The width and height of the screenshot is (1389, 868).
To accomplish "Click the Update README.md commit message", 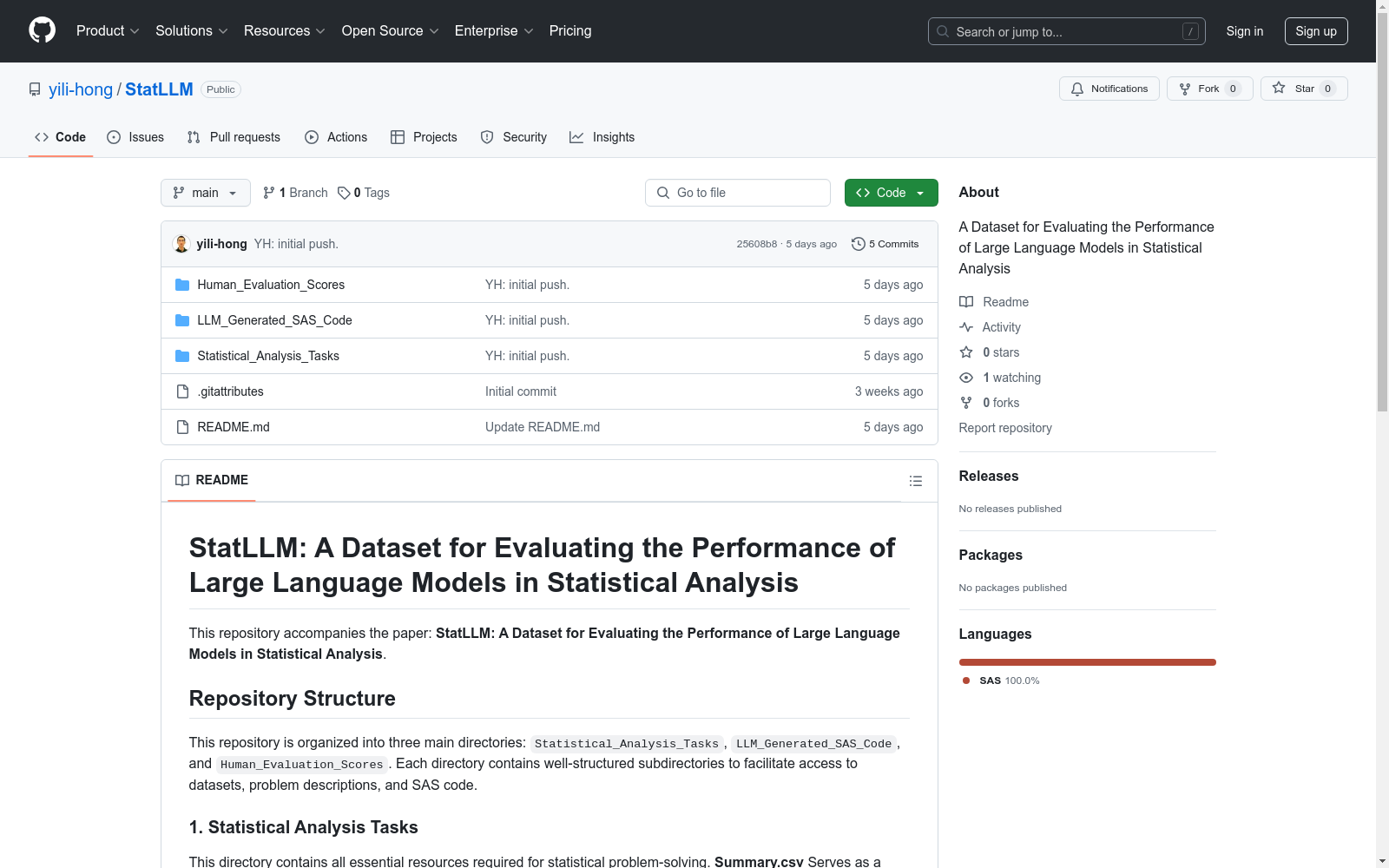I will (543, 427).
